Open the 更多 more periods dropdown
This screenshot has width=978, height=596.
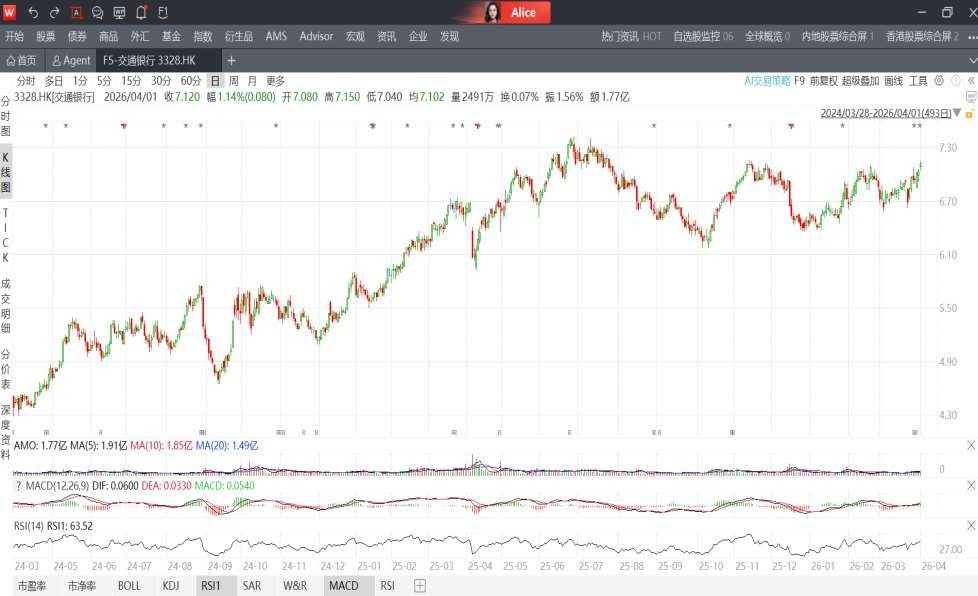tap(275, 81)
